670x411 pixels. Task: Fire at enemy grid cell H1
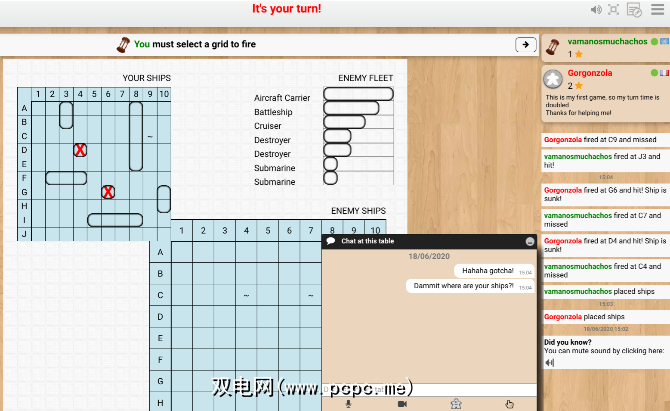[182, 402]
